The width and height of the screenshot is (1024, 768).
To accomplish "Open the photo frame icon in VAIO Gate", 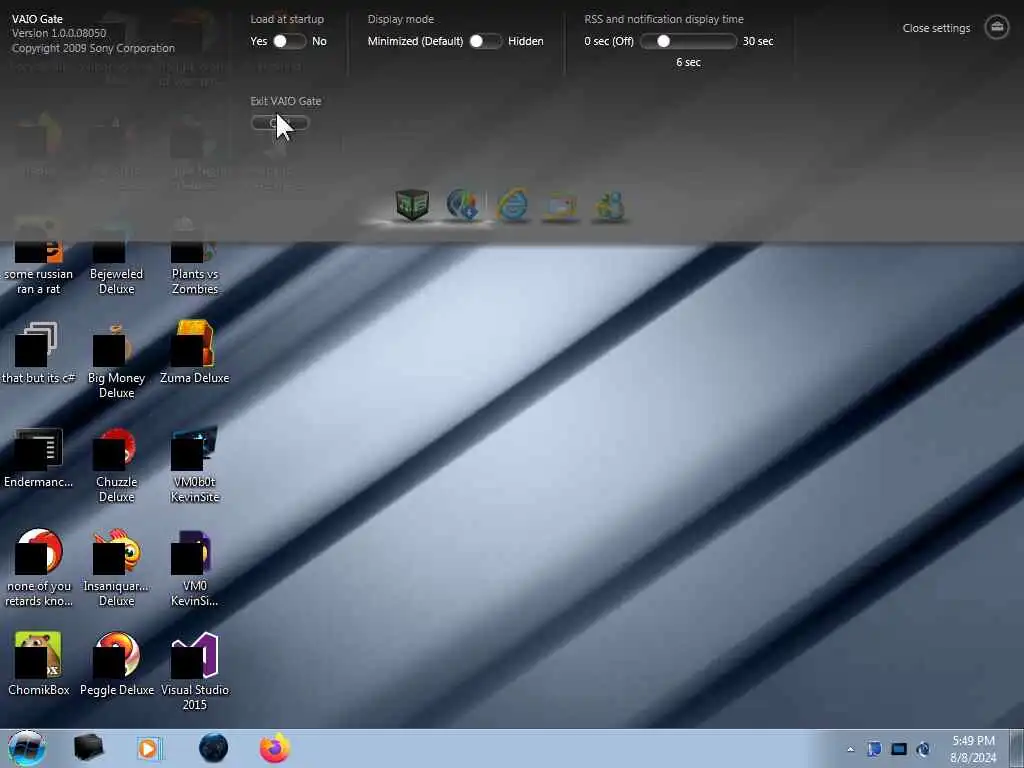I will (x=561, y=207).
